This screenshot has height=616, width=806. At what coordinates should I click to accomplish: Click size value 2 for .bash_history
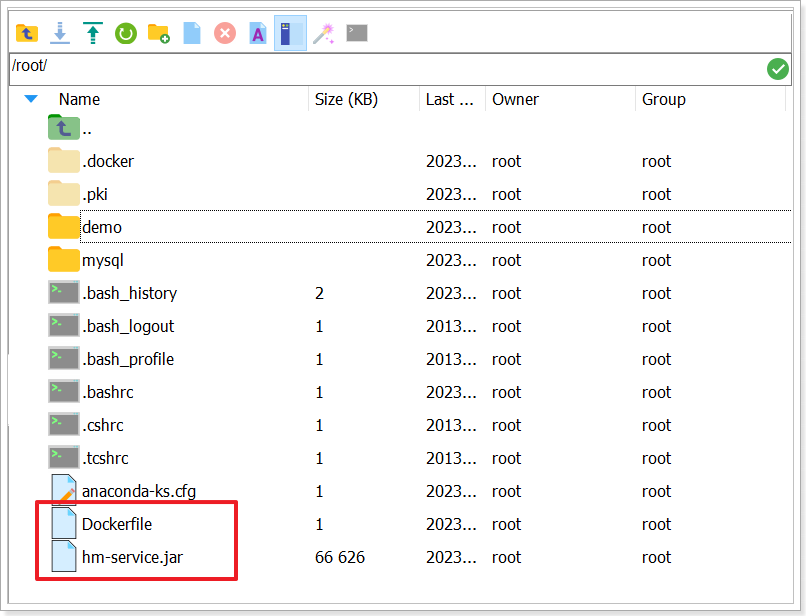(319, 293)
